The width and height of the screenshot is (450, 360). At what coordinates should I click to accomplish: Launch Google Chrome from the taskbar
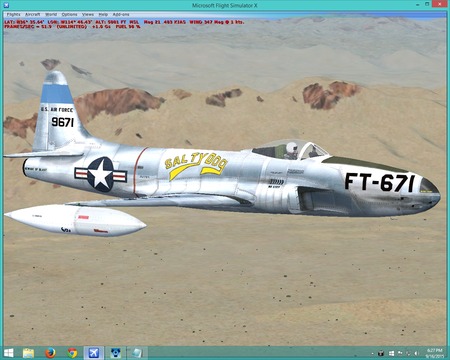[x=72, y=353]
